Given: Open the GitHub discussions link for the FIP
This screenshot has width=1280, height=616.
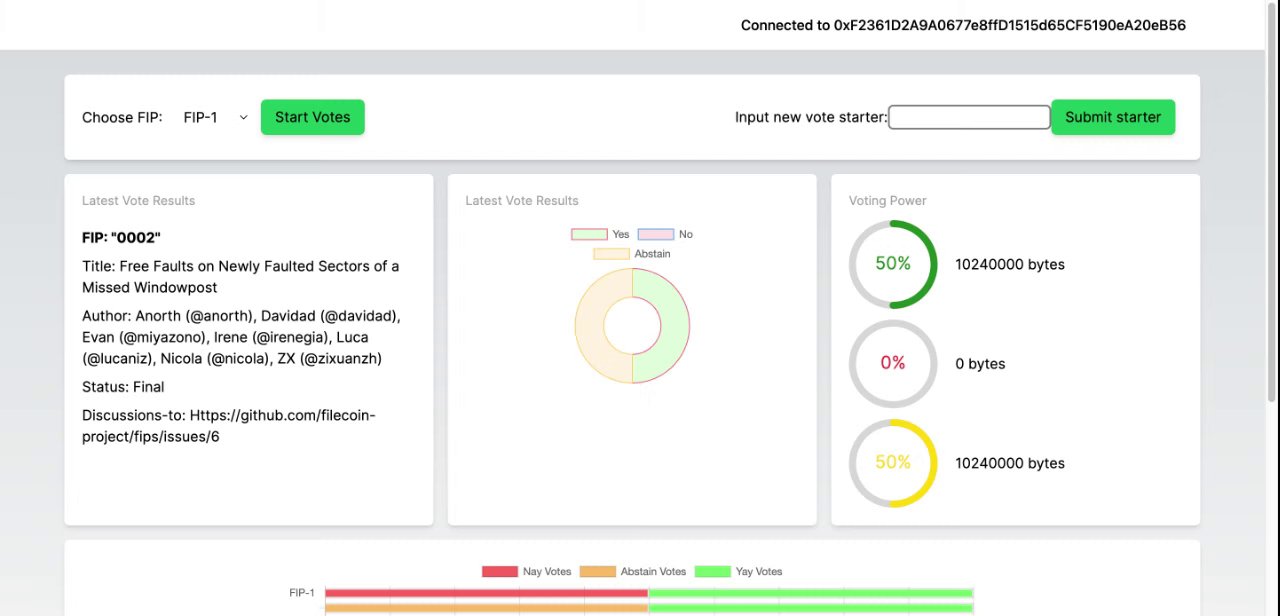Looking at the screenshot, I should coord(229,426).
